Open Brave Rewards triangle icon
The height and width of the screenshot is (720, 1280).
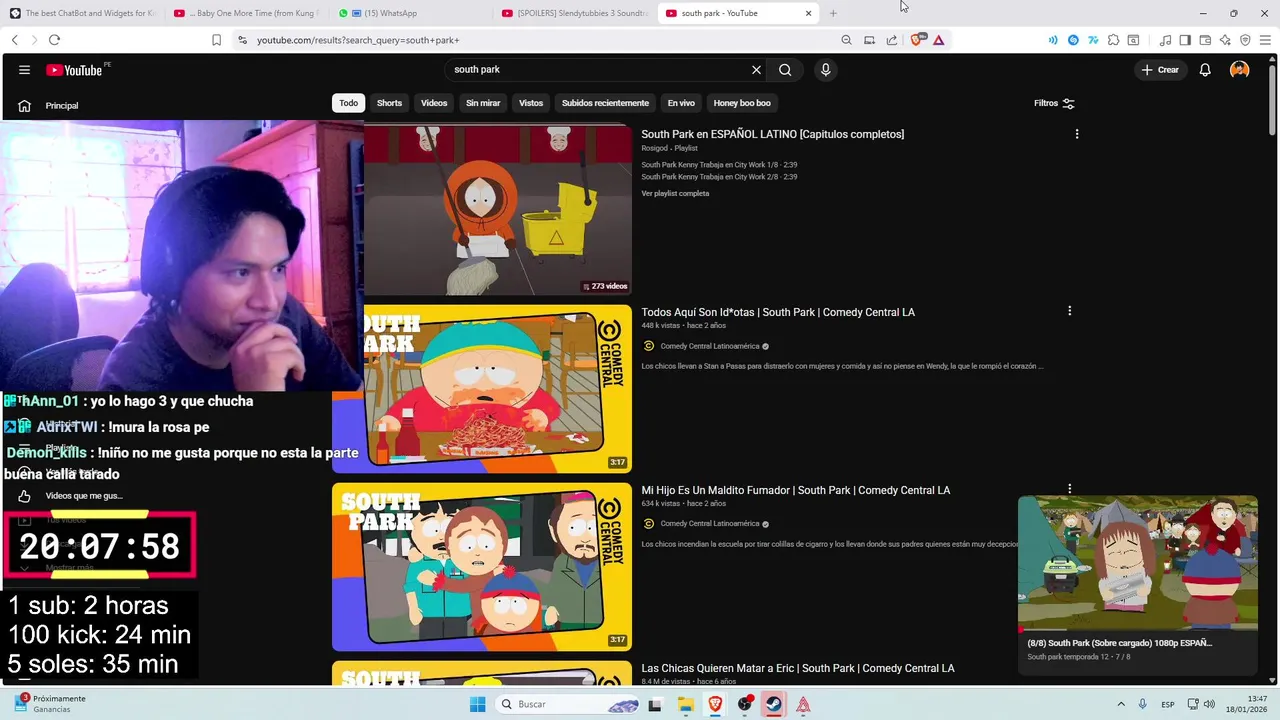[x=938, y=40]
